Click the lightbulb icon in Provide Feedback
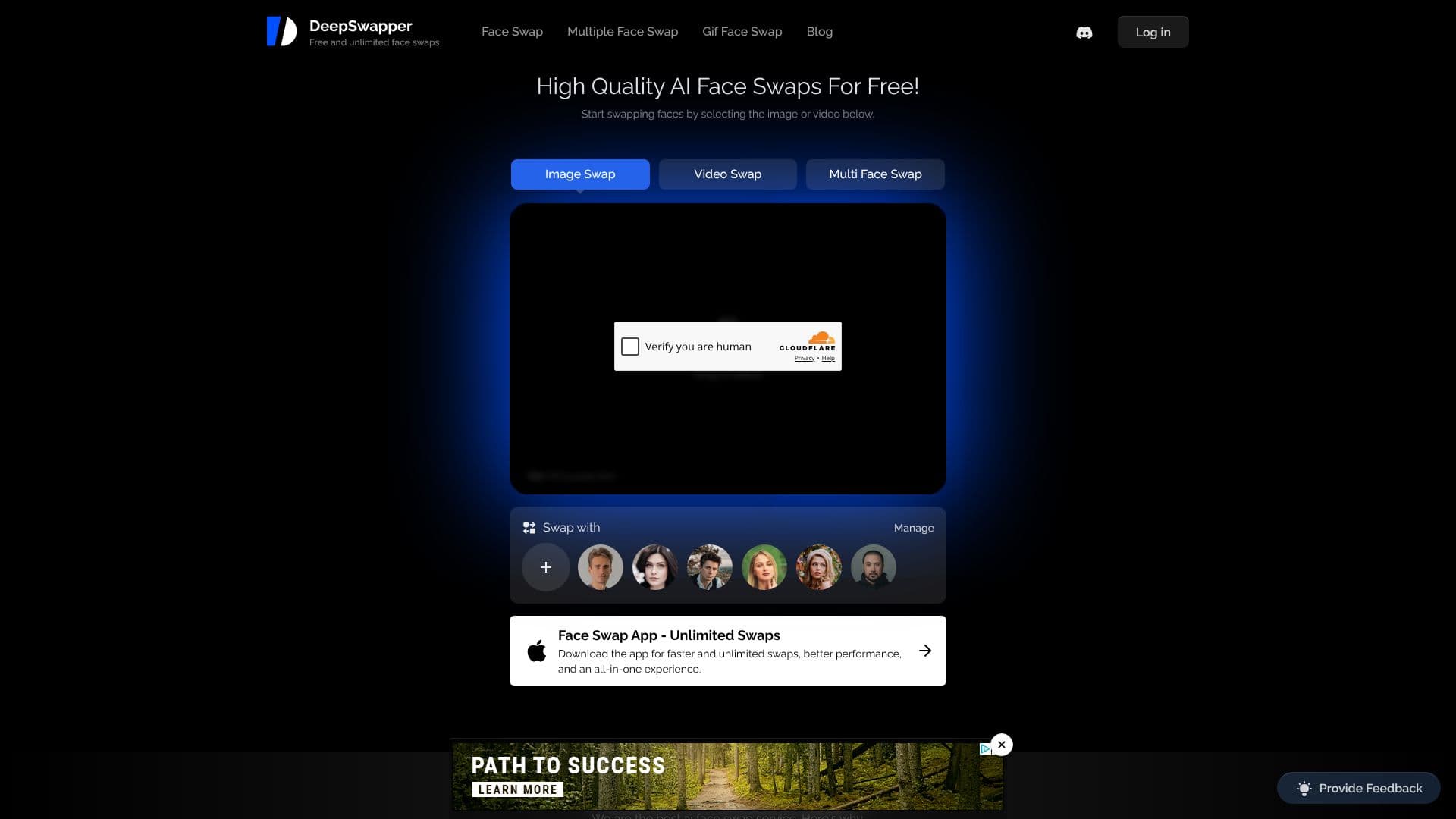Screen dimensions: 1456x819 (1304, 789)
